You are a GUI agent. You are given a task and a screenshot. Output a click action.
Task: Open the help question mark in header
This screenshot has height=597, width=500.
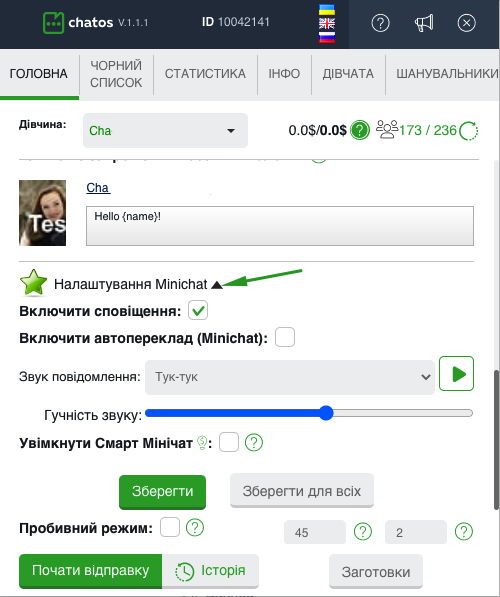(x=380, y=23)
